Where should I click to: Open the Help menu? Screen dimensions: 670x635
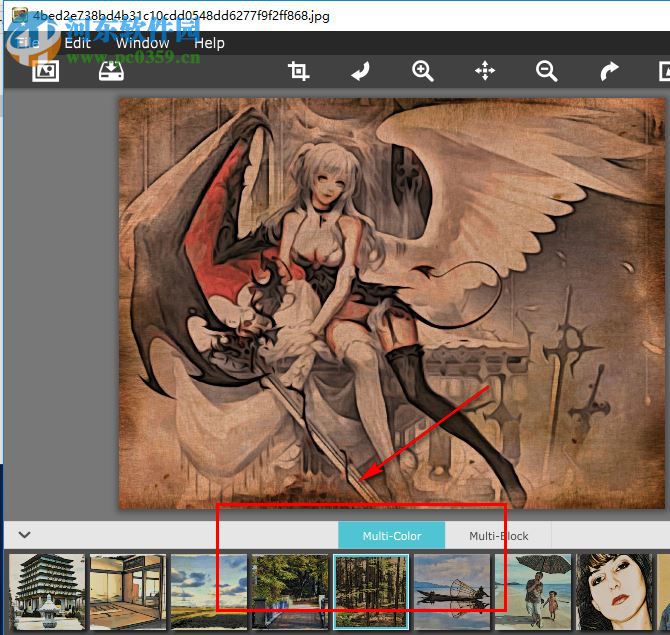(x=209, y=43)
